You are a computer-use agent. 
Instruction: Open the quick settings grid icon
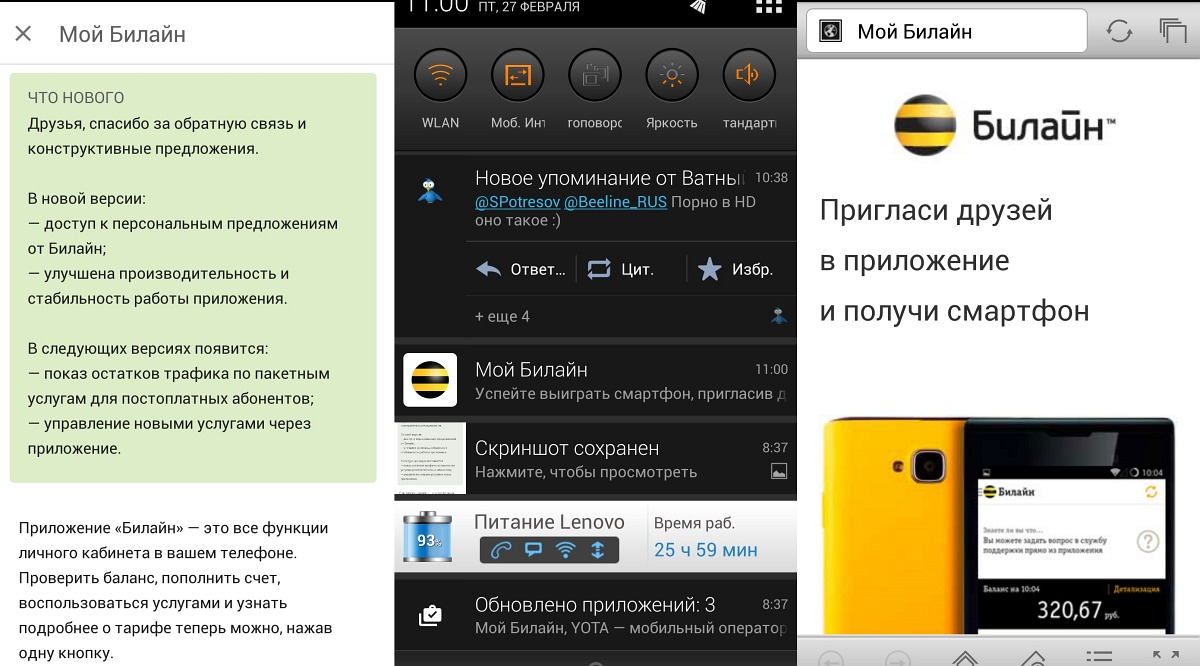point(769,6)
